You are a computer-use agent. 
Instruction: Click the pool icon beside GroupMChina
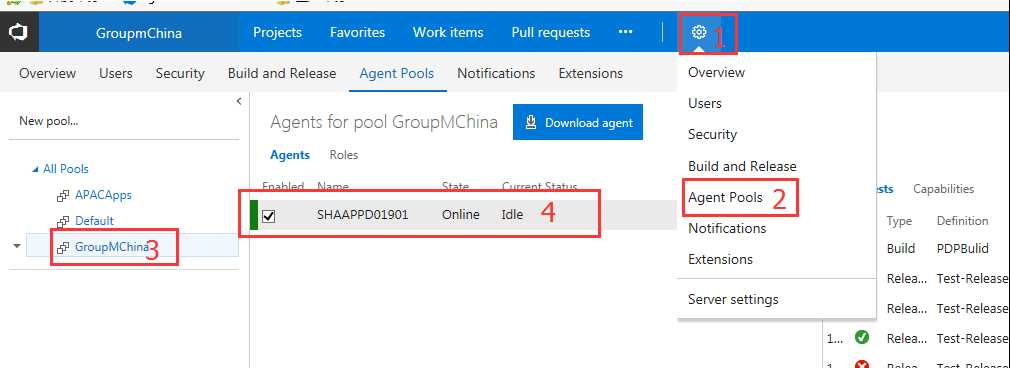(x=63, y=247)
